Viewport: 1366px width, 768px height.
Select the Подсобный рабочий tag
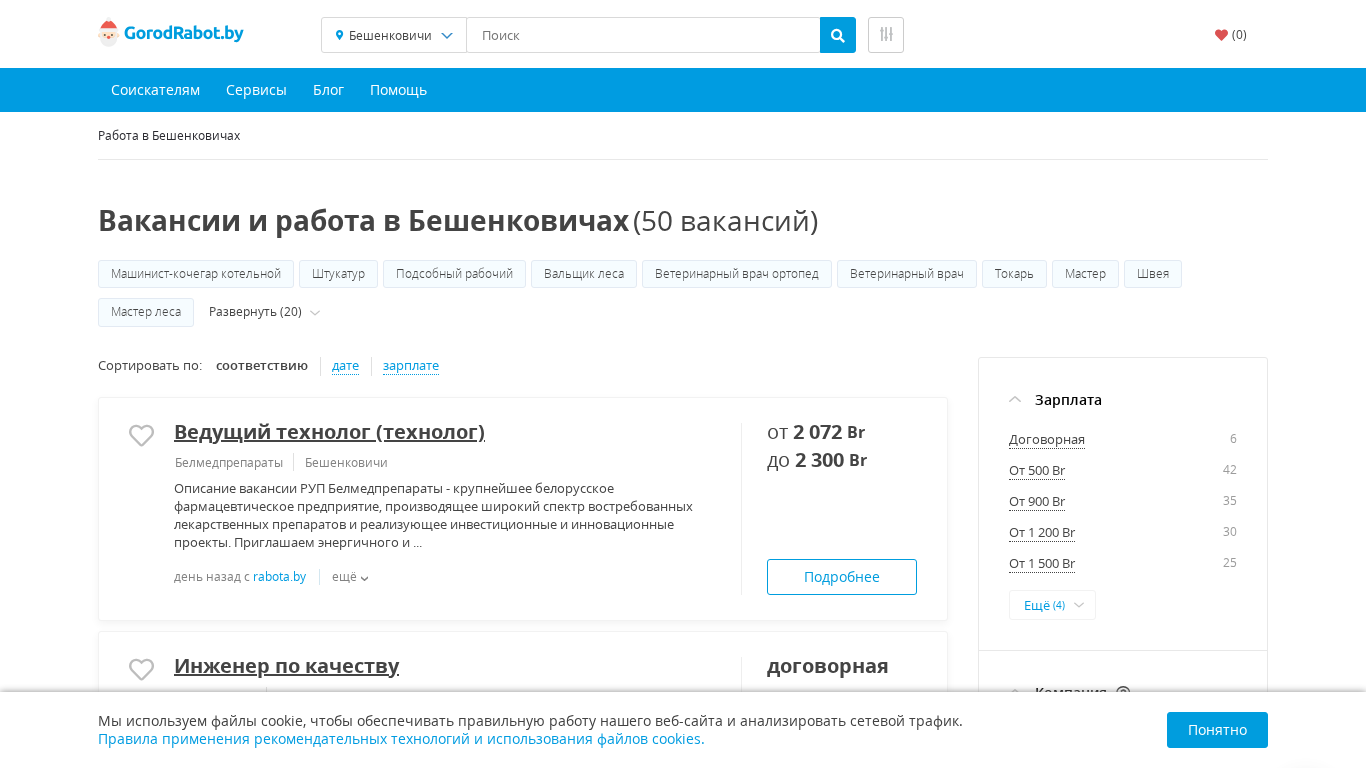(x=454, y=274)
